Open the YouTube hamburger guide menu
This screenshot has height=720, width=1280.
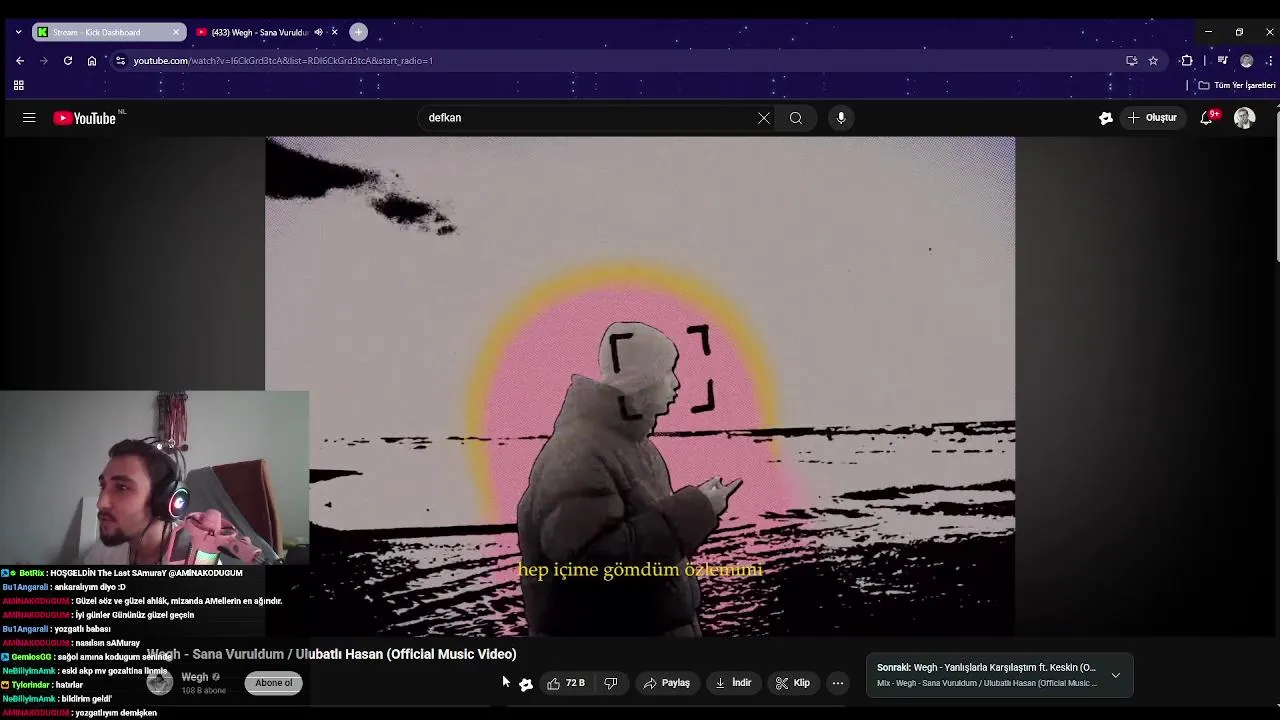[x=29, y=118]
